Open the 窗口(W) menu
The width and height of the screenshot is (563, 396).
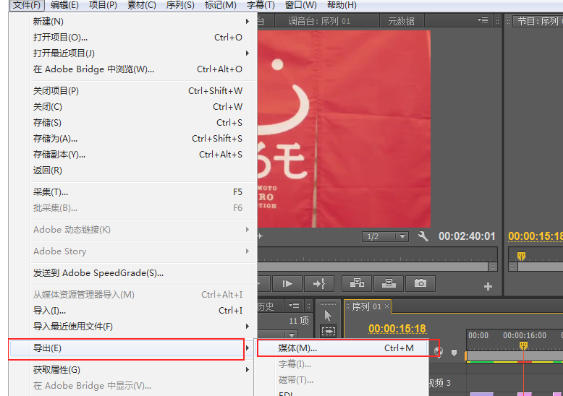(301, 5)
